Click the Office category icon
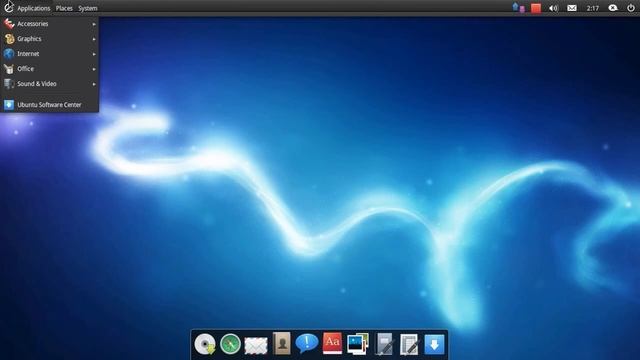Screen dimensions: 640x360 [x=9, y=69]
